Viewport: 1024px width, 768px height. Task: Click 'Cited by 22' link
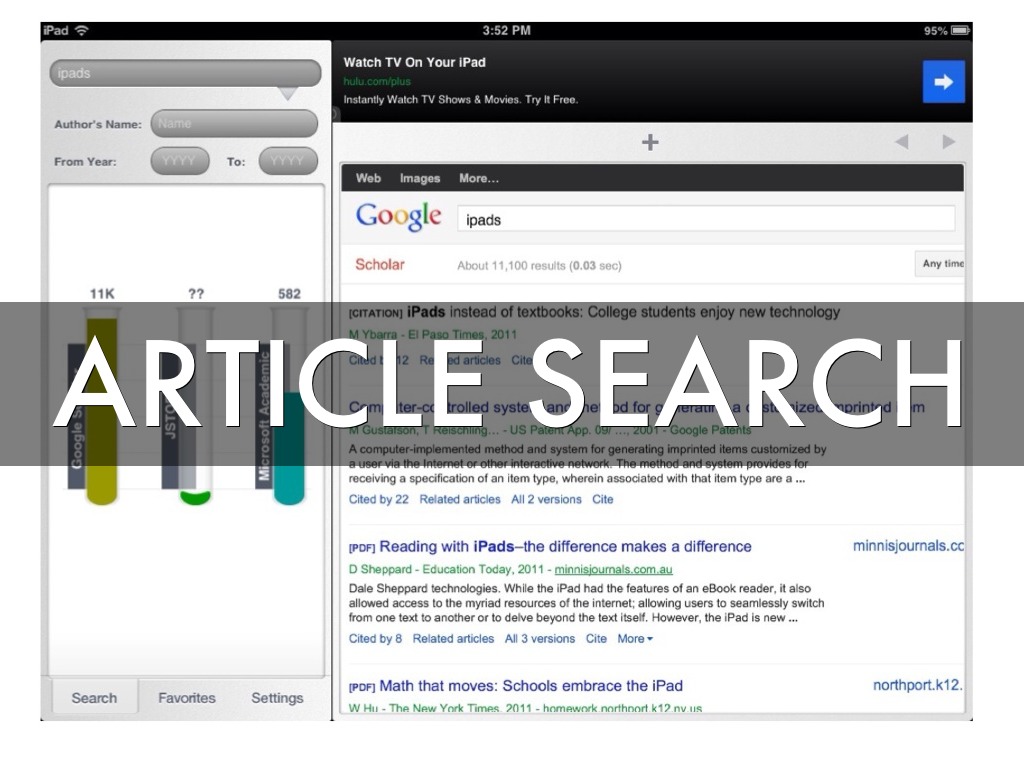click(x=378, y=499)
